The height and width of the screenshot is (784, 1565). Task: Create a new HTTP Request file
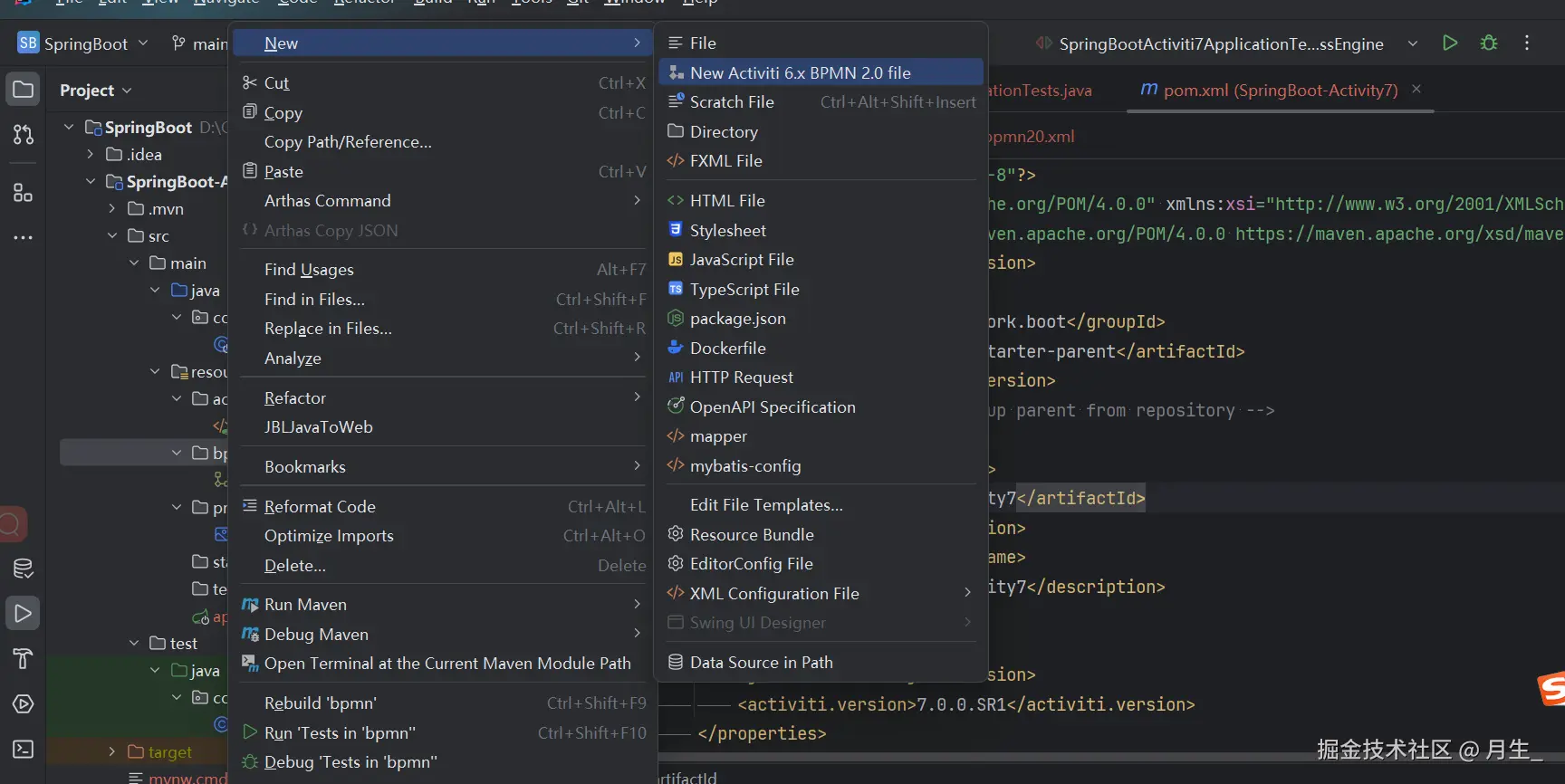point(821,377)
